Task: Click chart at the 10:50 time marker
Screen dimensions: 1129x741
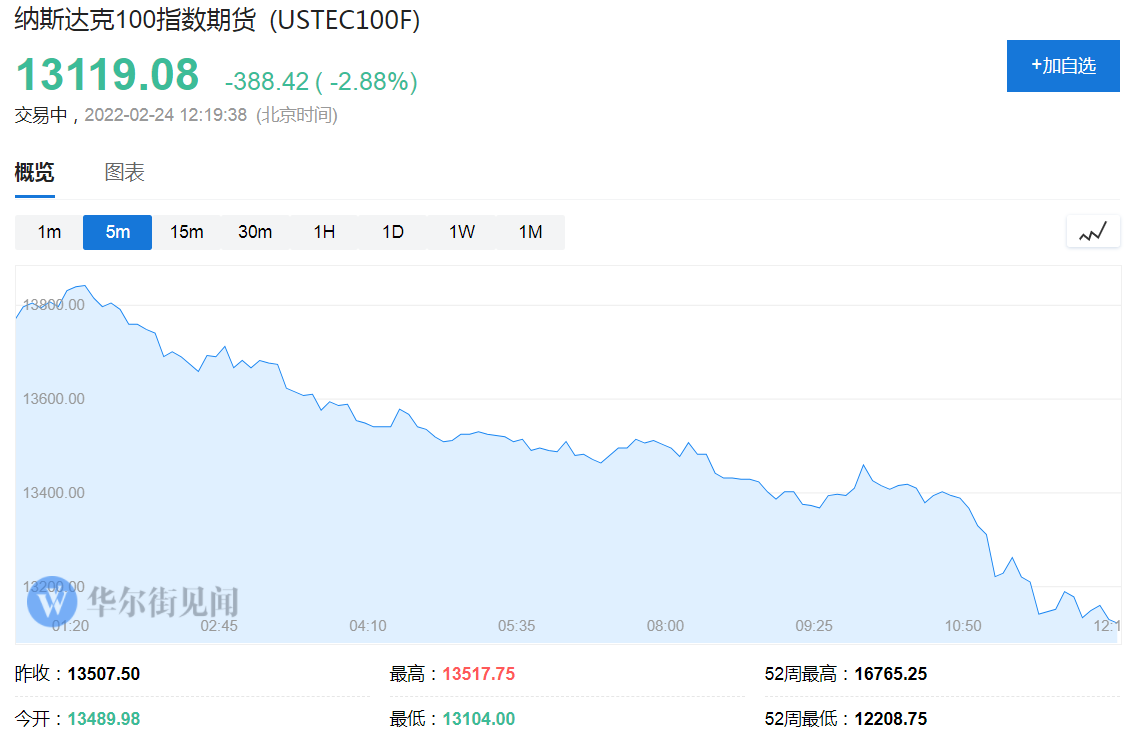Action: click(963, 626)
